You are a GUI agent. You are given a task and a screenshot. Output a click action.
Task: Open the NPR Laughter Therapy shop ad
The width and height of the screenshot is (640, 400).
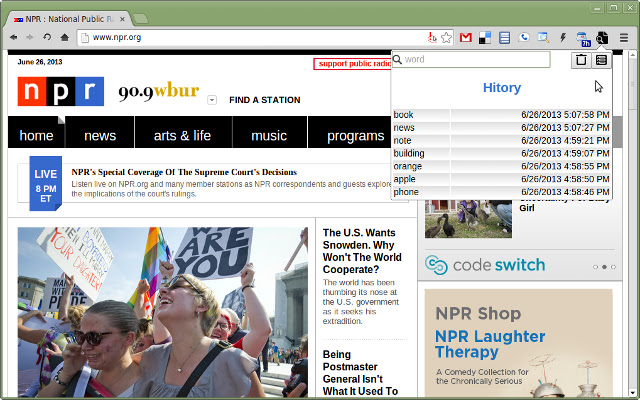point(518,343)
